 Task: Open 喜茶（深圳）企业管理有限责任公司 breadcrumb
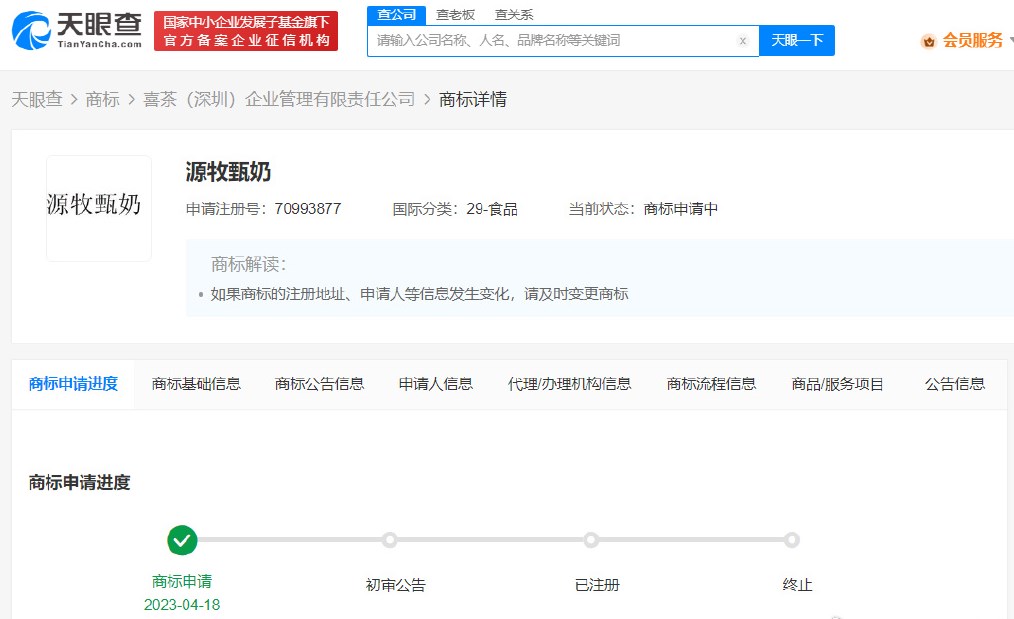pos(279,100)
